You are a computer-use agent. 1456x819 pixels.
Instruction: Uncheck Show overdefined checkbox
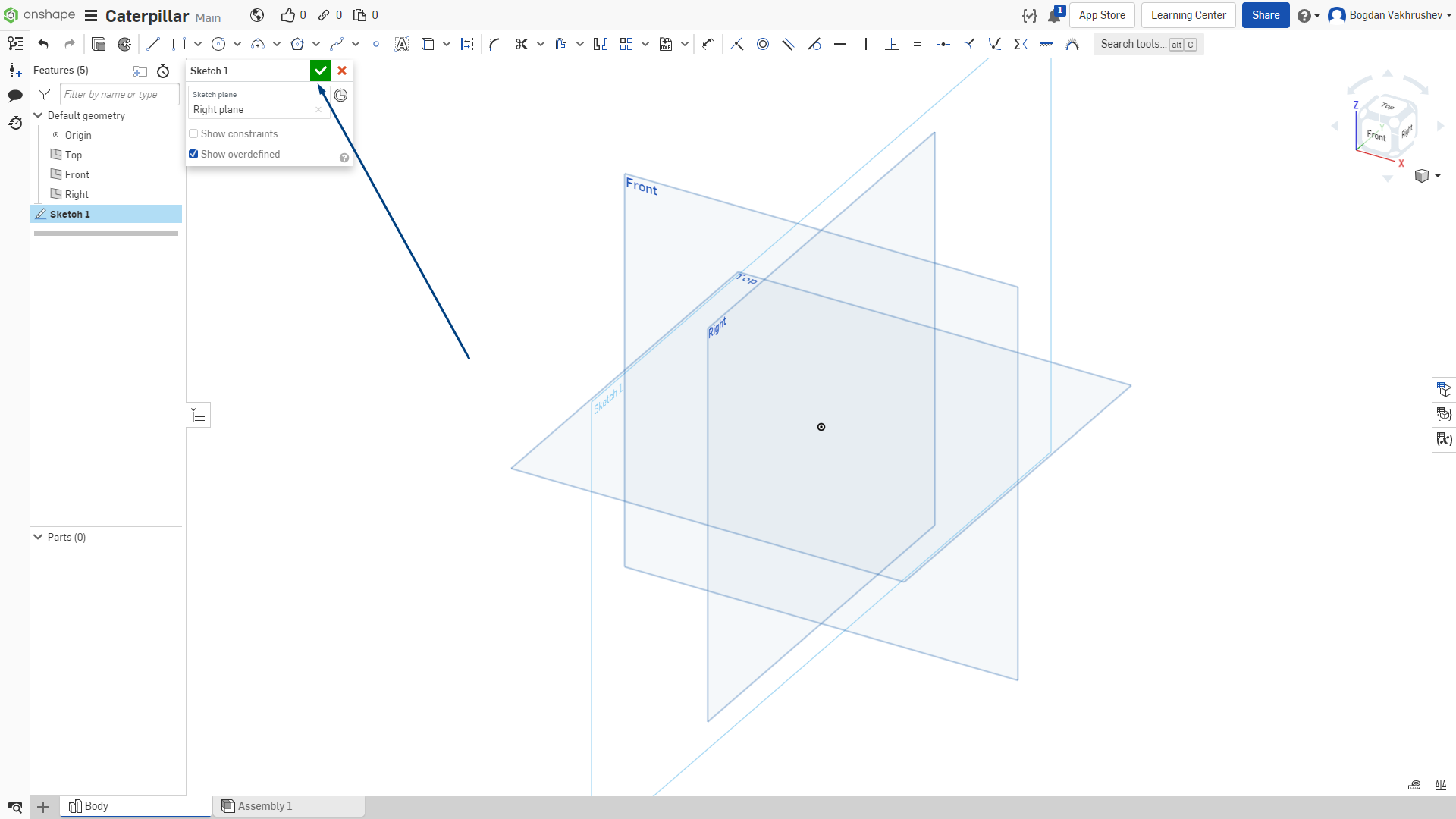click(x=193, y=154)
